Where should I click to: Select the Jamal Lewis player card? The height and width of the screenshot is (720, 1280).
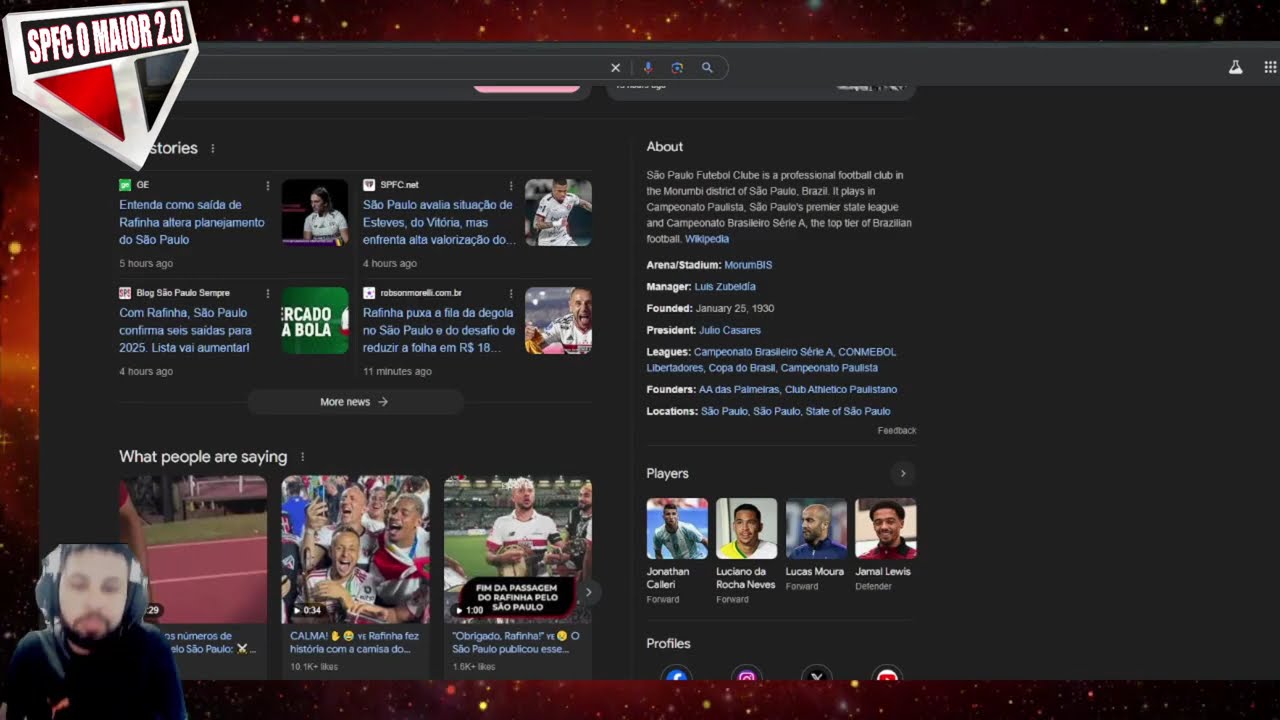tap(885, 545)
